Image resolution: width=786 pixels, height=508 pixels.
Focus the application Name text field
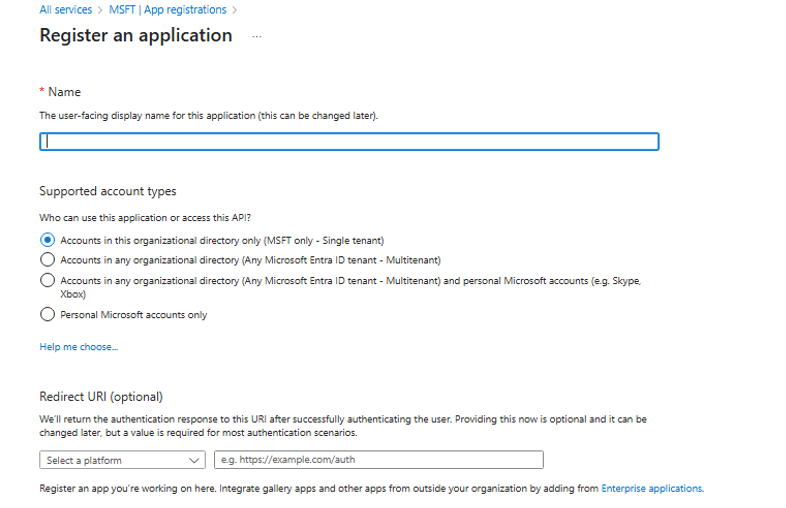(349, 142)
